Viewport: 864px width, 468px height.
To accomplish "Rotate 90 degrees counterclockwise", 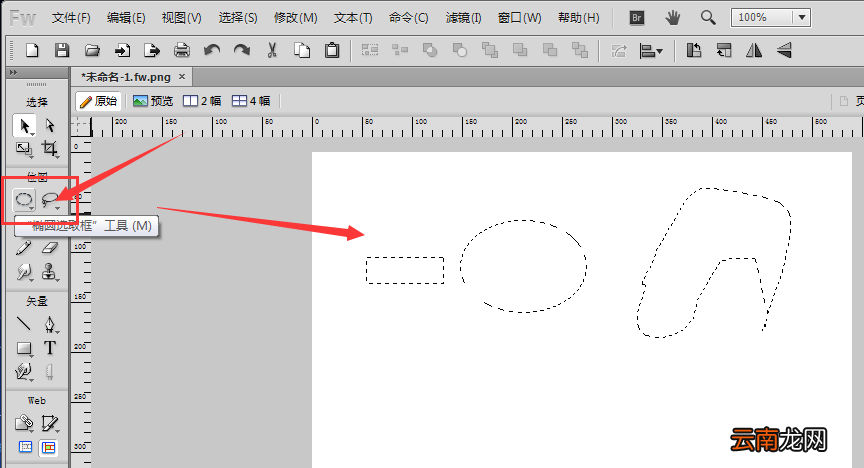I will tap(694, 51).
